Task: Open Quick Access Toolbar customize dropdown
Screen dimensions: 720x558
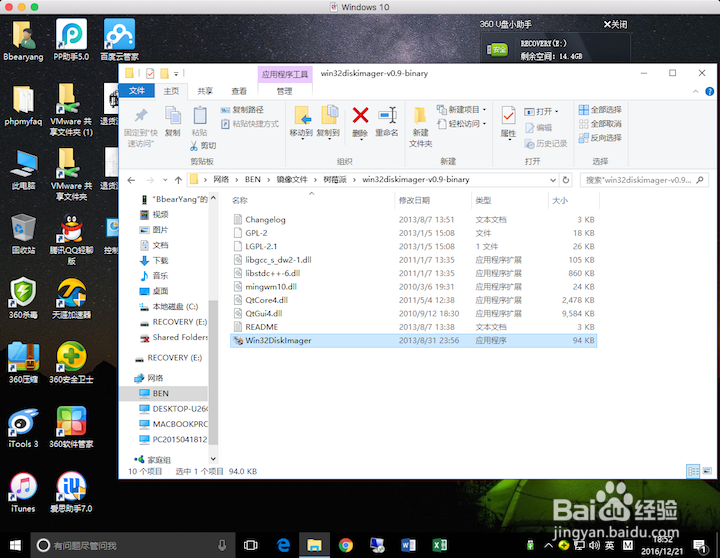Action: (x=176, y=73)
